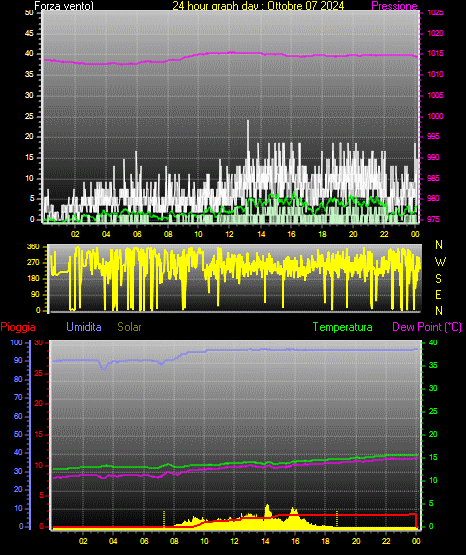Click the green temperature axis value '35'
This screenshot has height=555, width=466.
coord(433,365)
